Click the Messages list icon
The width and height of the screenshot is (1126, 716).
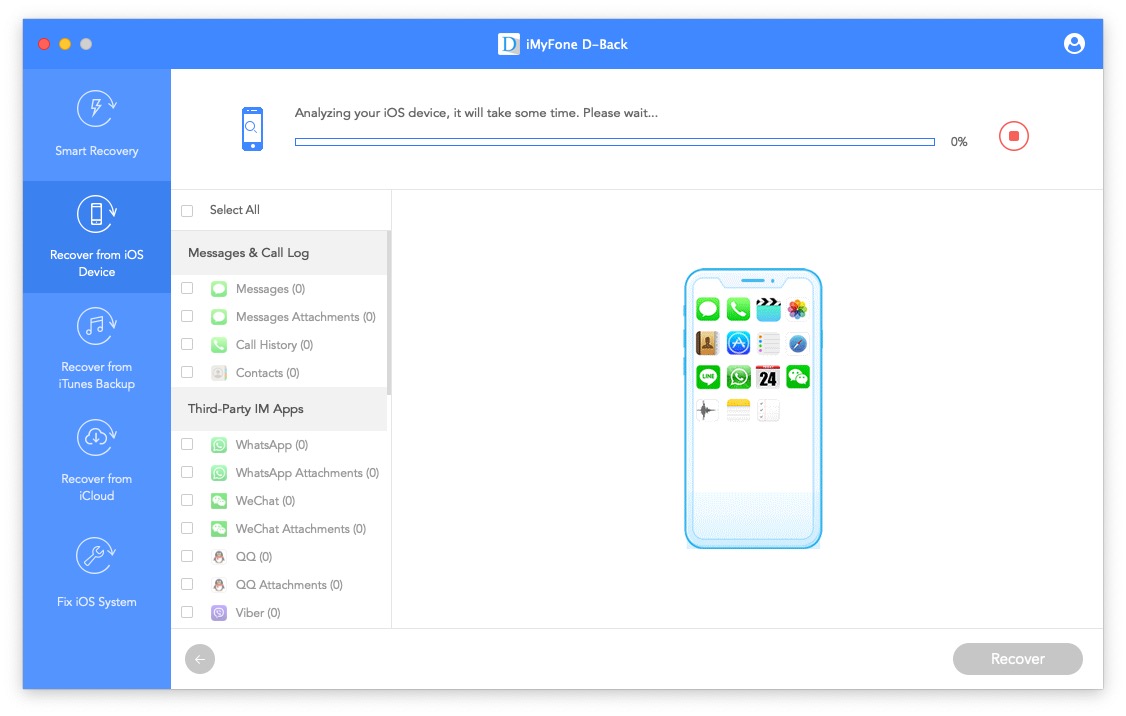pos(219,289)
